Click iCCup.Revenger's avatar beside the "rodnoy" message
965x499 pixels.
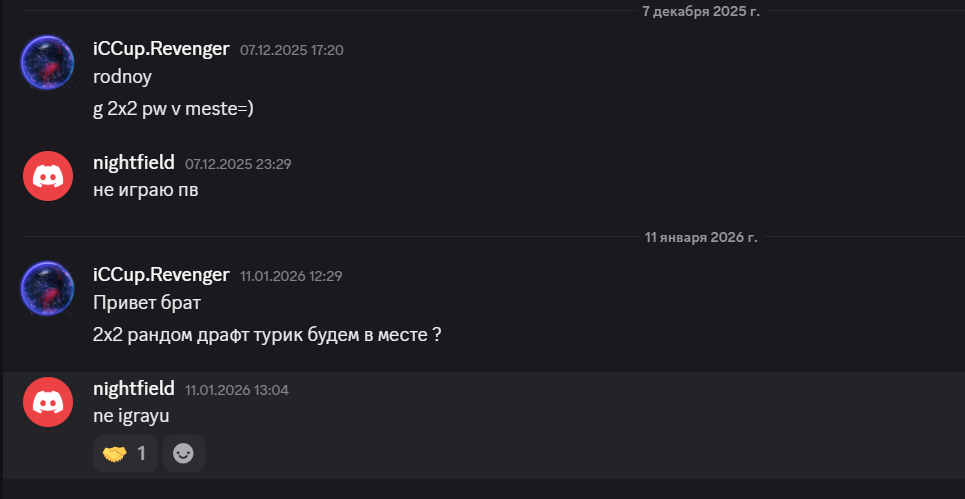click(48, 62)
